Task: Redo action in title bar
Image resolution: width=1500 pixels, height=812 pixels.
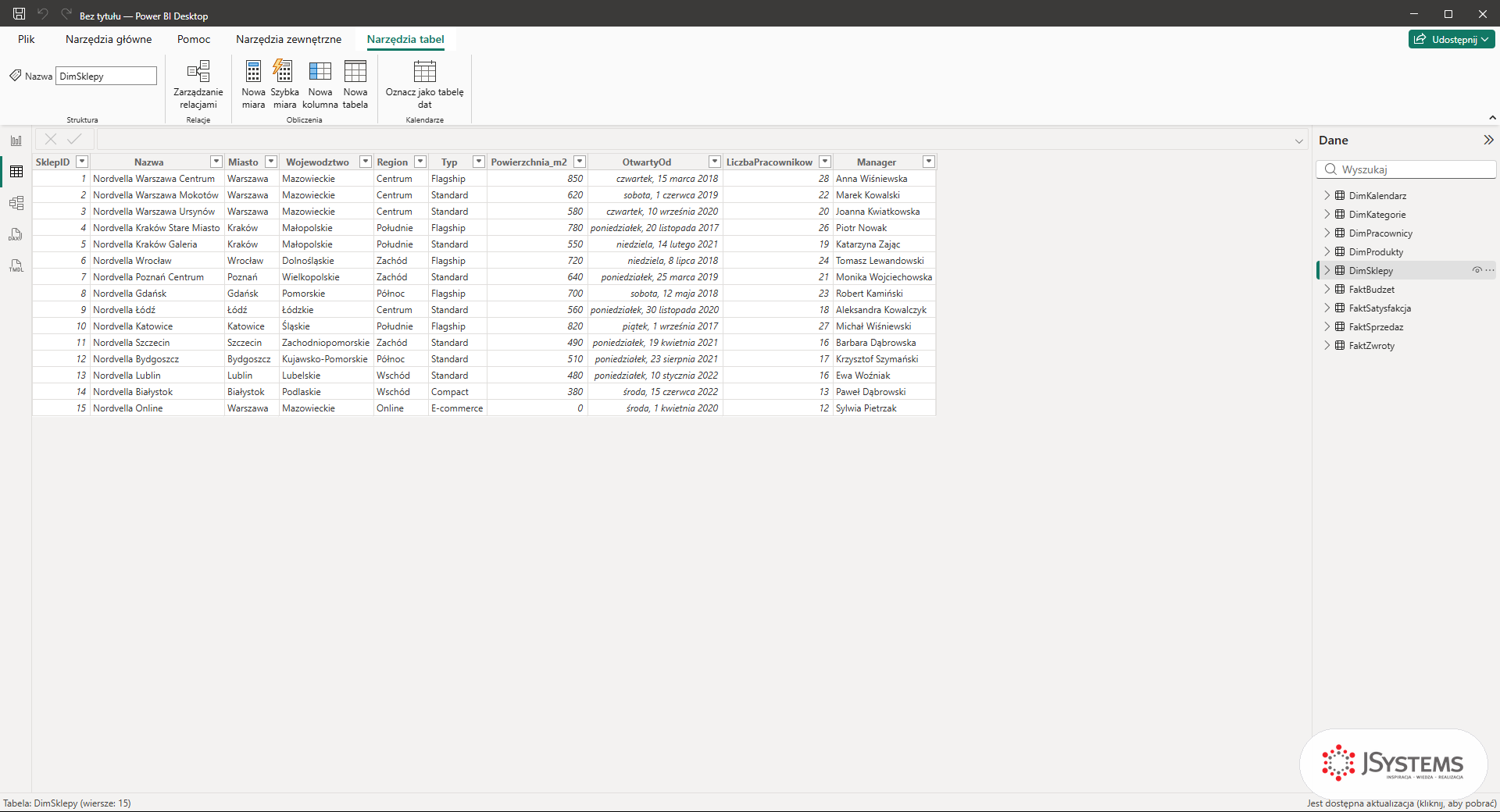Action: 66,14
